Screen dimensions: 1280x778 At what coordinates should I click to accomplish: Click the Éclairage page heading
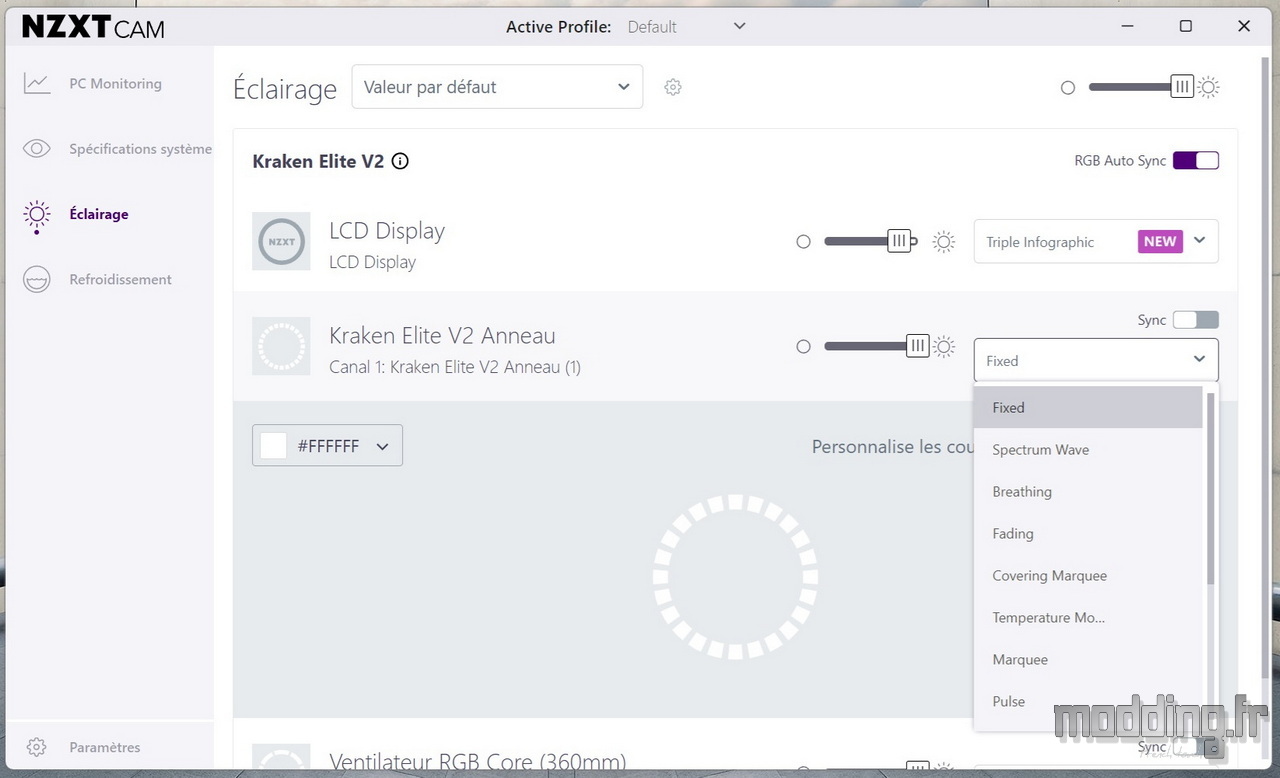285,88
